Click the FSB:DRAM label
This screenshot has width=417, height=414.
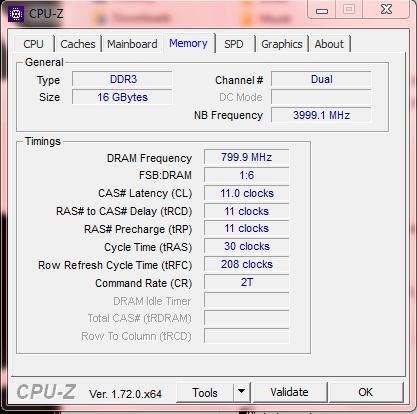pyautogui.click(x=165, y=175)
